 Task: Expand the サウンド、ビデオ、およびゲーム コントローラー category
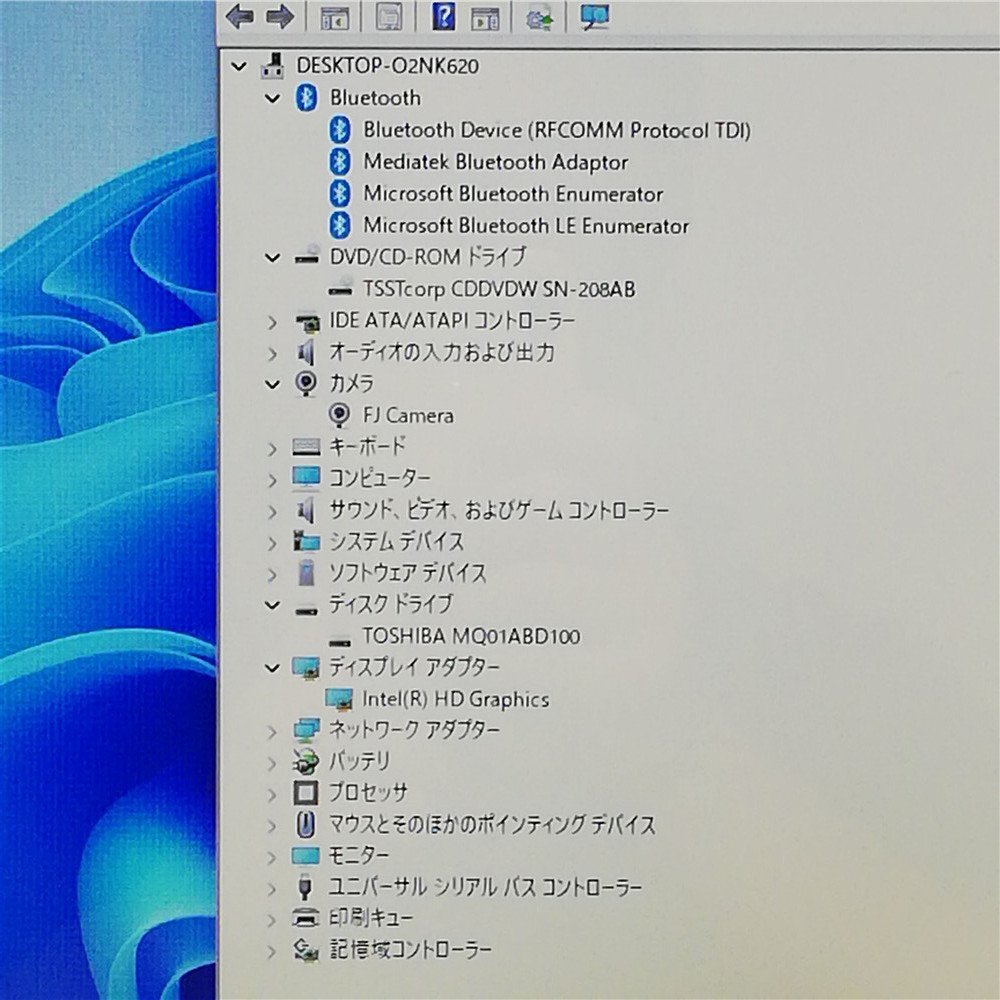click(x=272, y=511)
